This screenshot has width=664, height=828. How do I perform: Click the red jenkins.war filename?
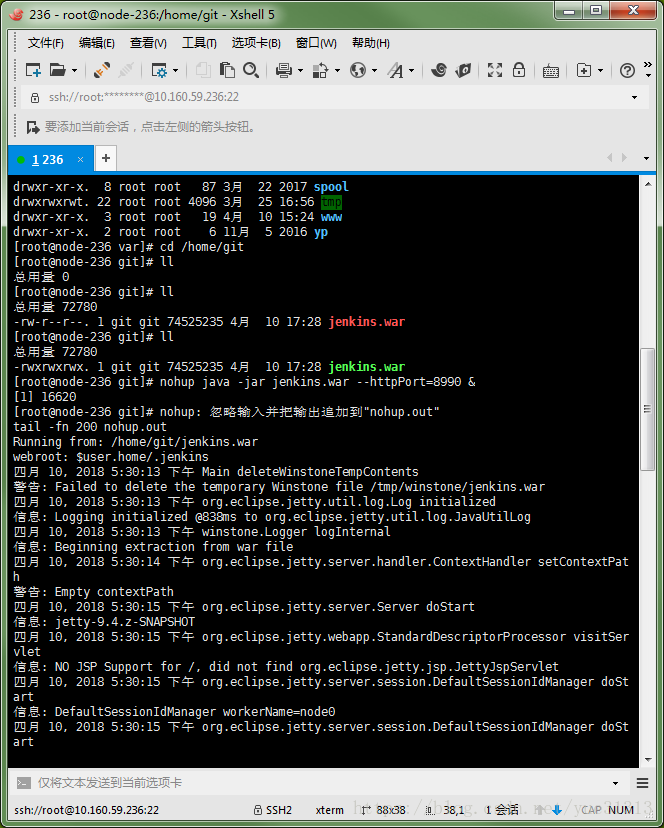coord(367,322)
